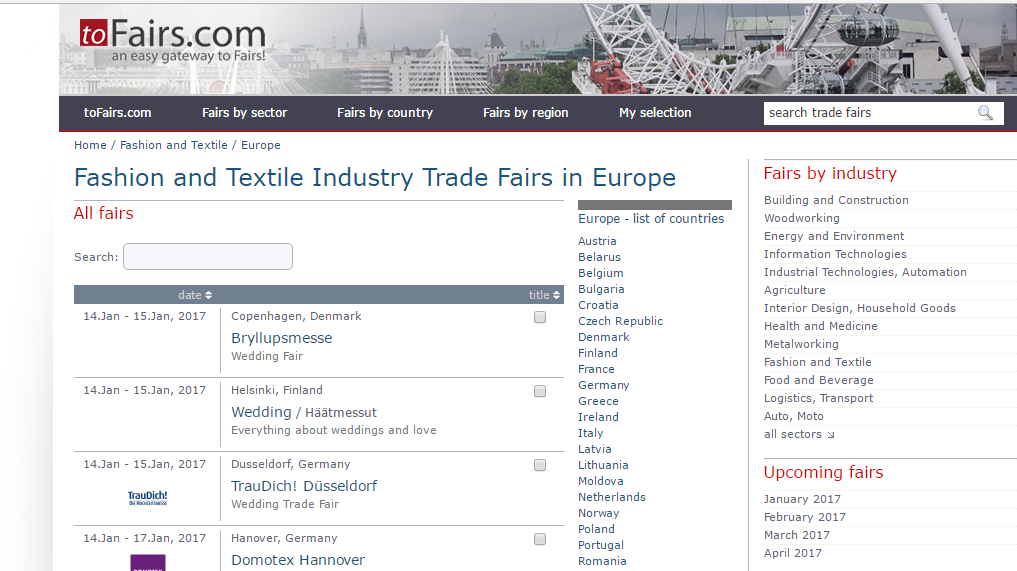This screenshot has height=571, width=1017.
Task: Open Fashion and Textile sidebar link
Action: (x=817, y=362)
